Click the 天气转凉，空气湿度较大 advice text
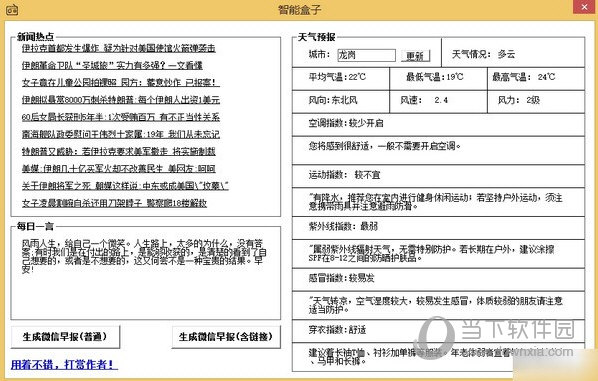The width and height of the screenshot is (598, 381). click(x=436, y=305)
